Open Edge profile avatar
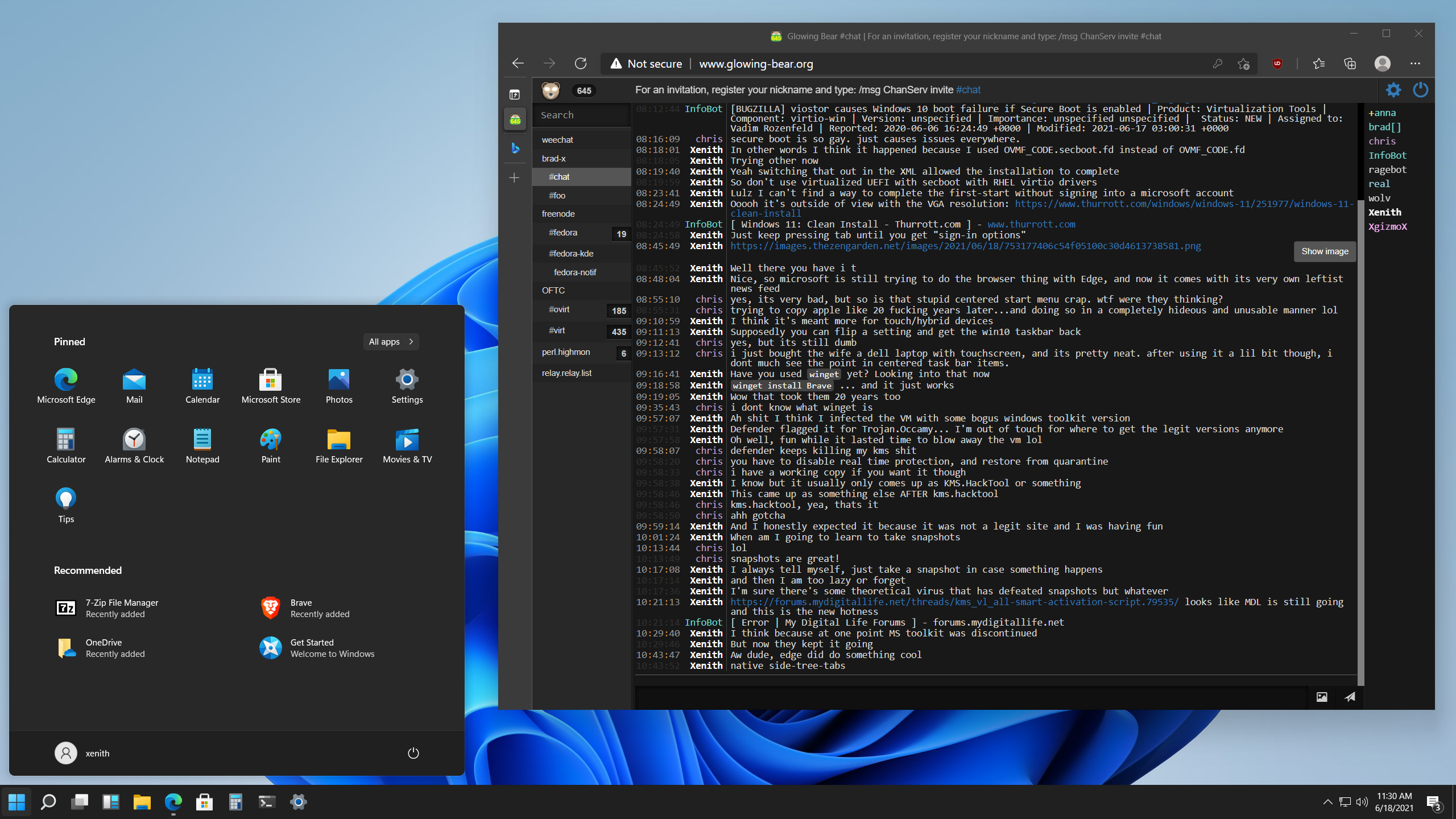Screen dimensions: 1456x819 [x=1383, y=64]
